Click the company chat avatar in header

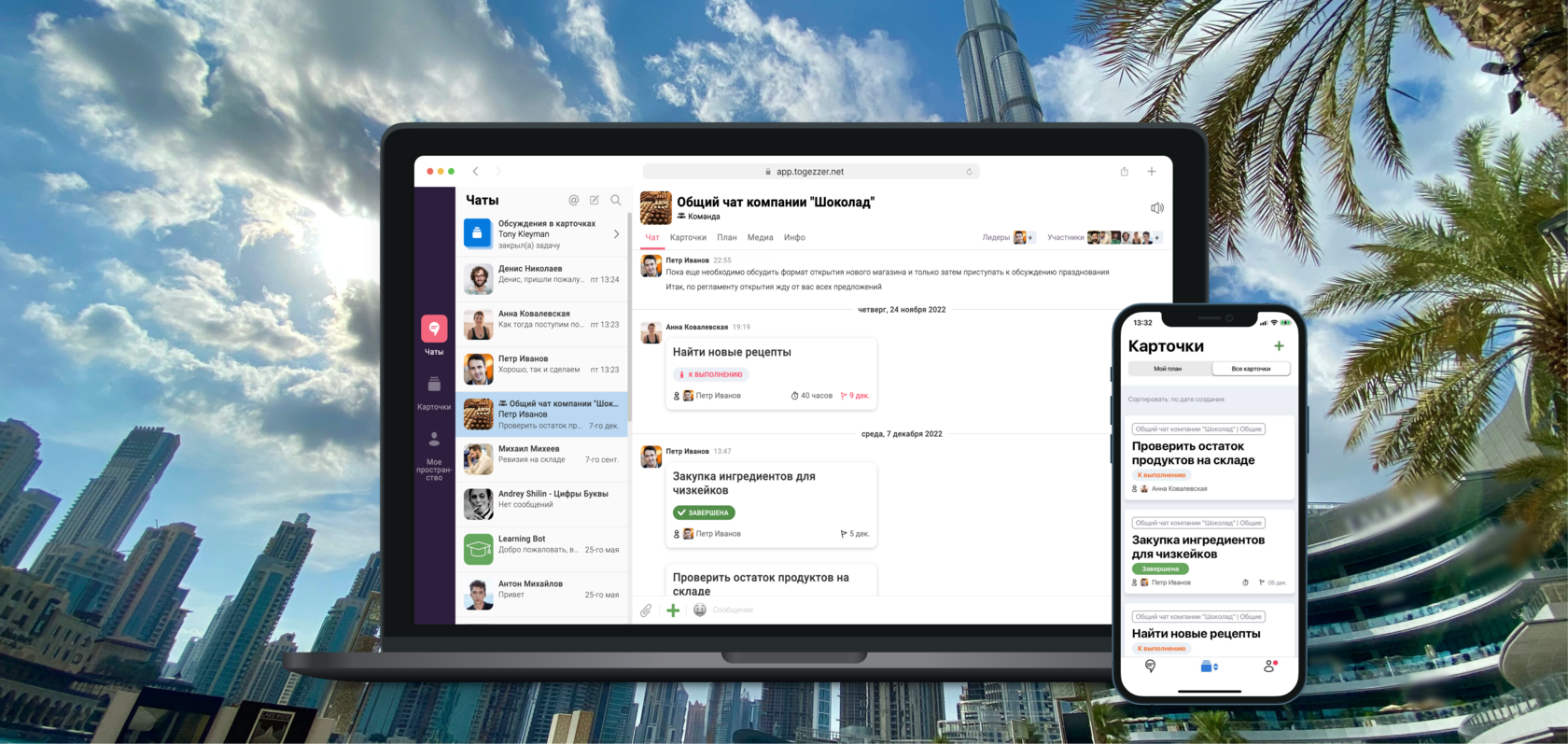tap(656, 208)
